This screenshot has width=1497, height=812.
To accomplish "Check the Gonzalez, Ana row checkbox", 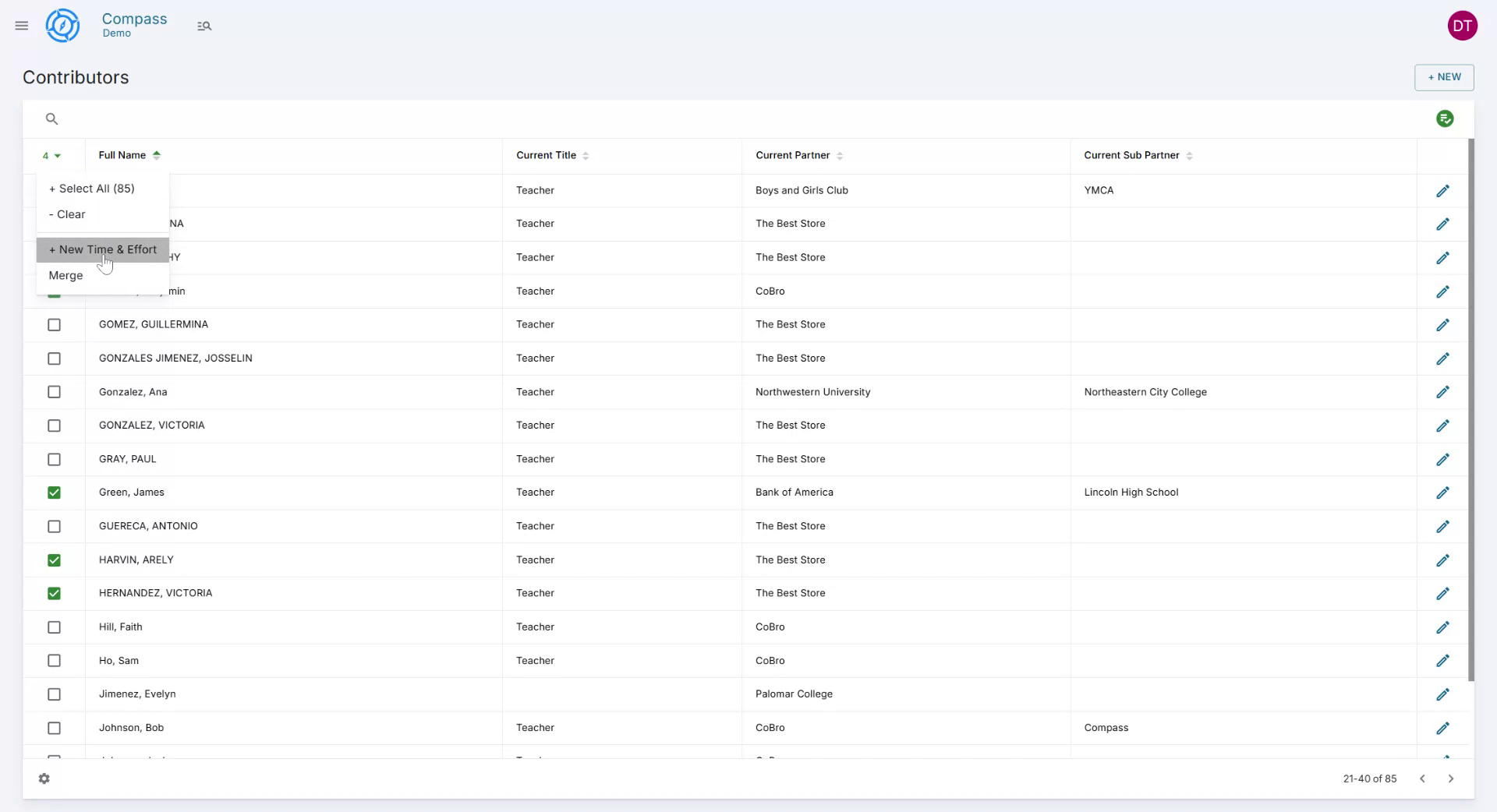I will pyautogui.click(x=54, y=392).
